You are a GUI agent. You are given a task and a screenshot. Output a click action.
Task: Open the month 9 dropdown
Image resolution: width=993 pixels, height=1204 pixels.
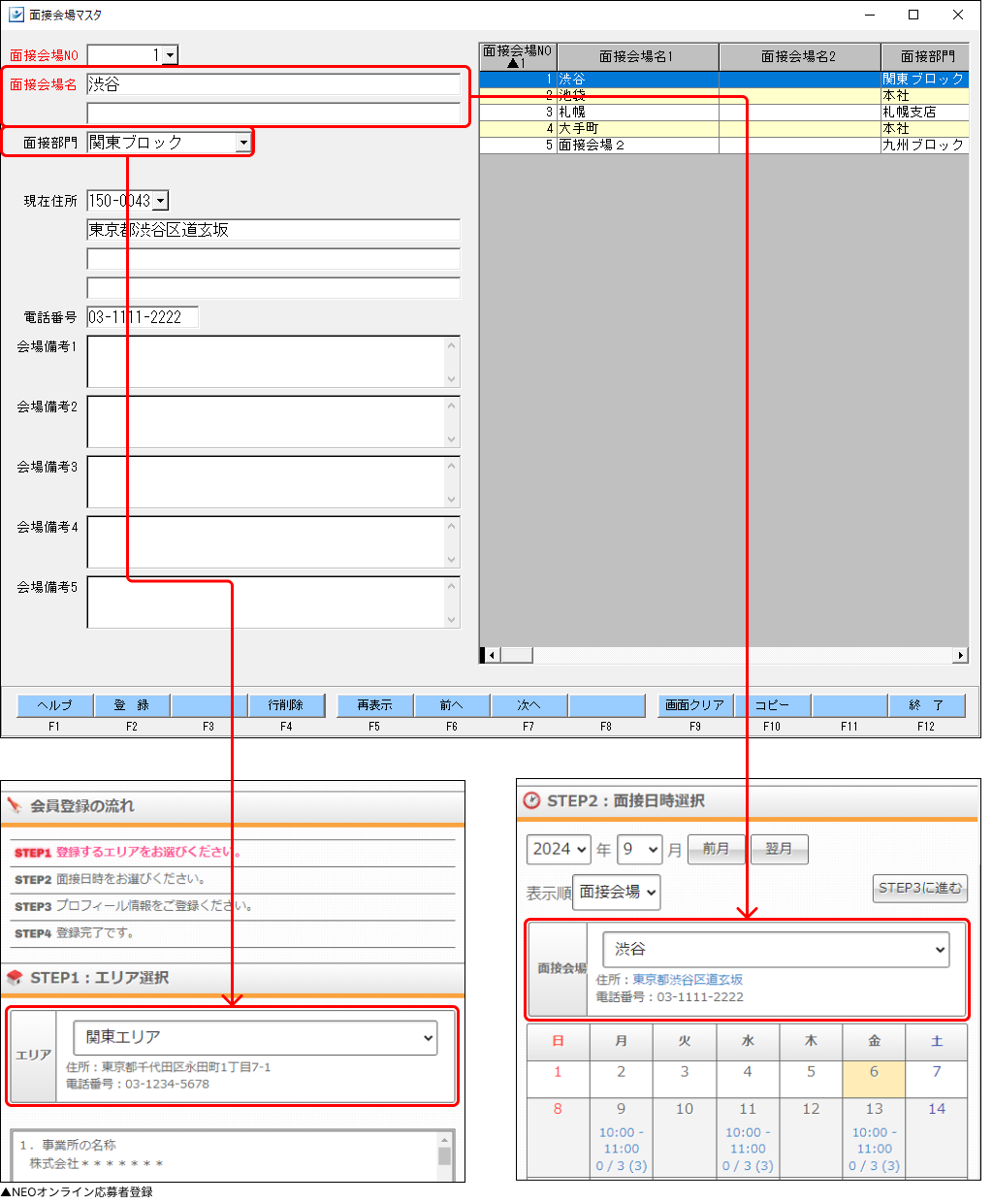click(x=639, y=850)
